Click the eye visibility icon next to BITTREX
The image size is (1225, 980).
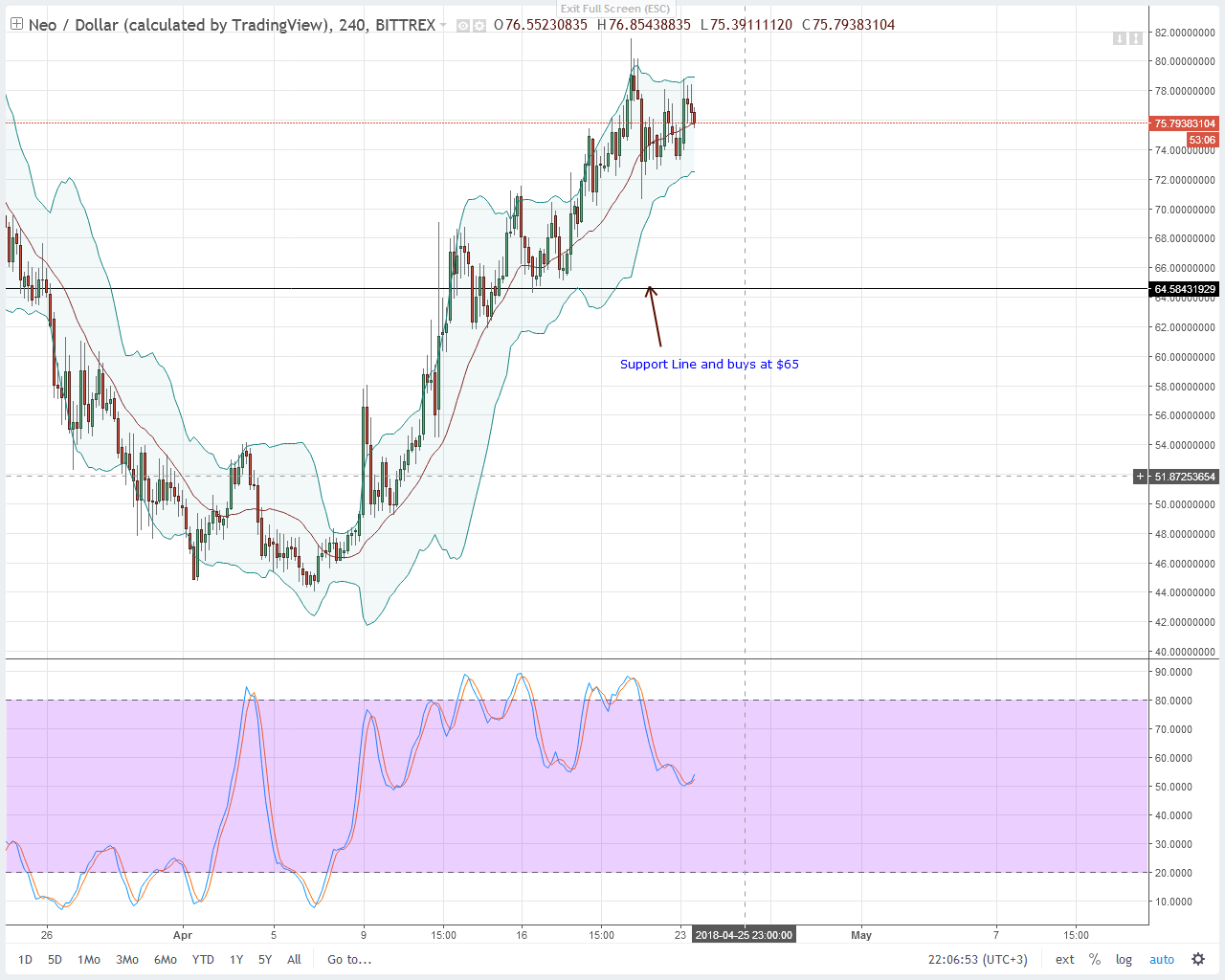(462, 25)
